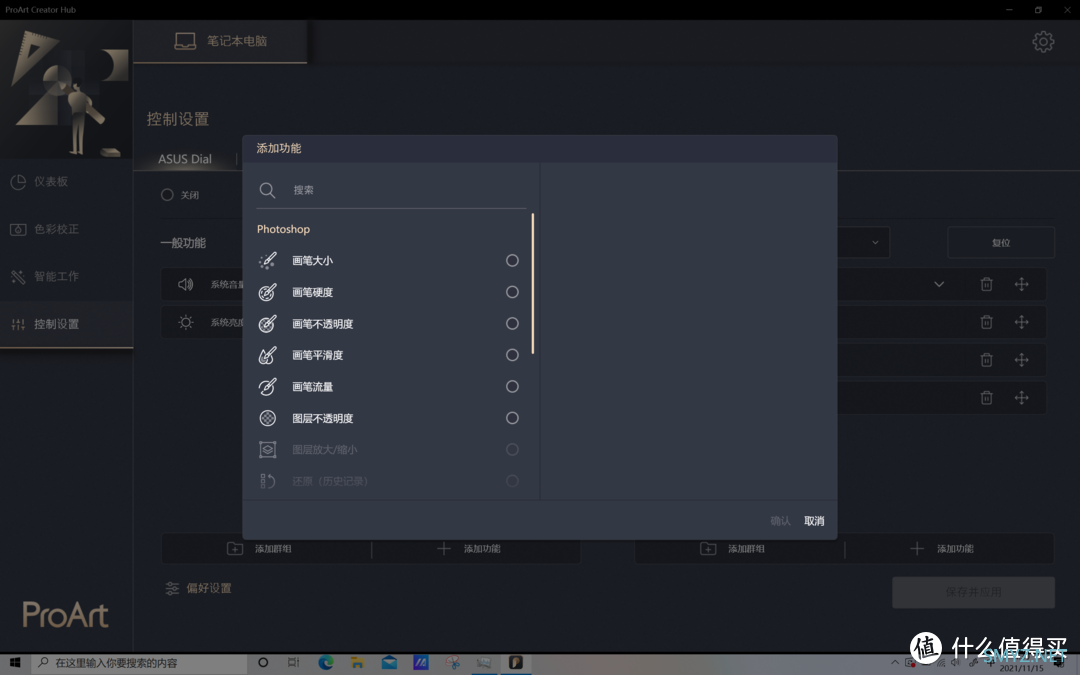The image size is (1080, 675).
Task: Open the MyASUS app from the taskbar
Action: (x=421, y=663)
